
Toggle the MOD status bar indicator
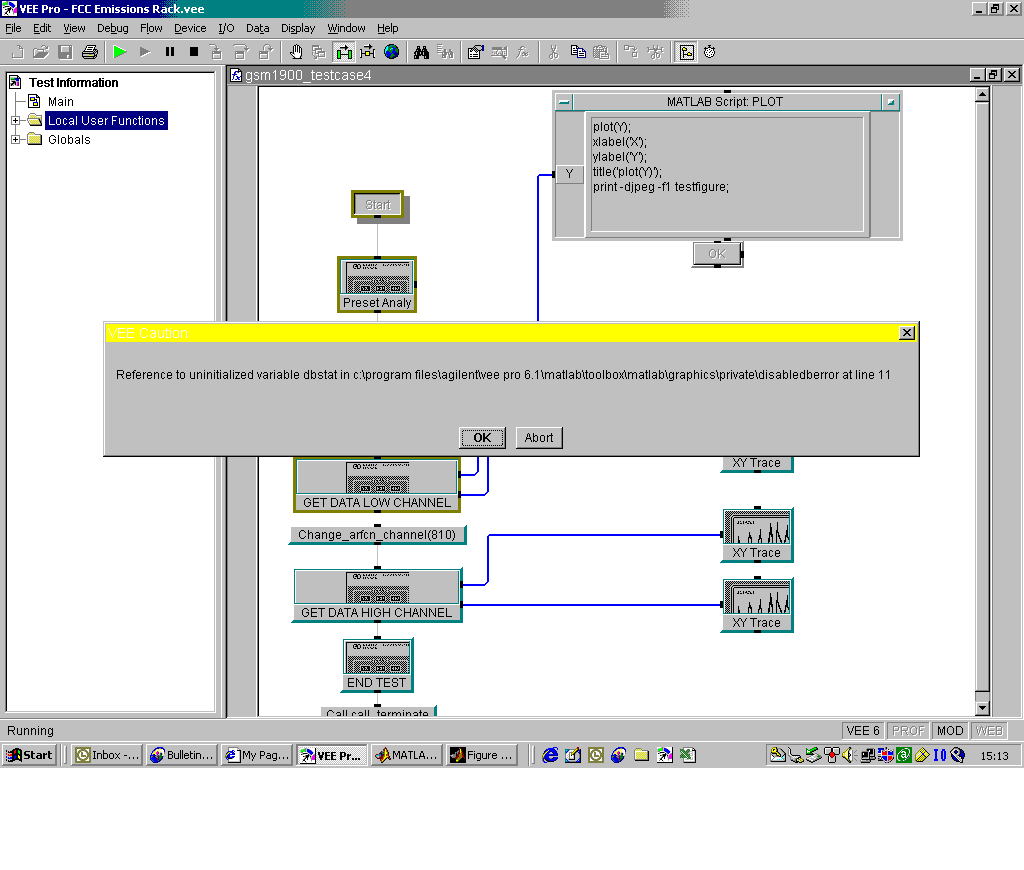[950, 731]
